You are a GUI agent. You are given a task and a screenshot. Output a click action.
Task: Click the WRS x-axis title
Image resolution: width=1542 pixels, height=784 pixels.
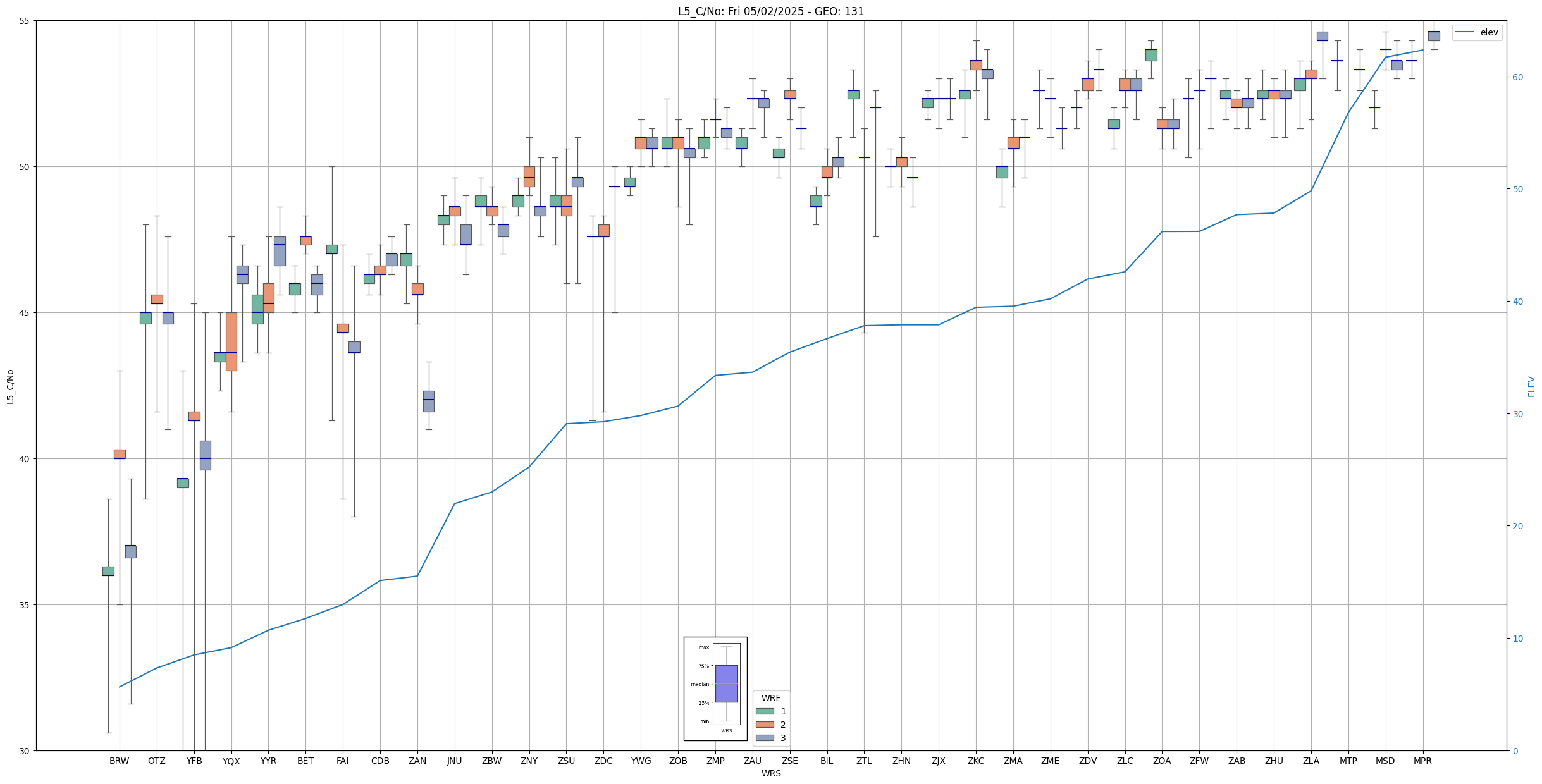(770, 773)
